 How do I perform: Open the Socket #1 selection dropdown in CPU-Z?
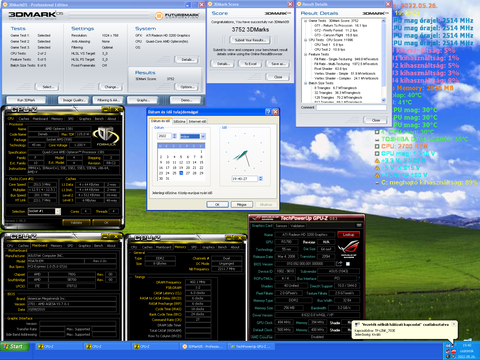(x=58, y=211)
